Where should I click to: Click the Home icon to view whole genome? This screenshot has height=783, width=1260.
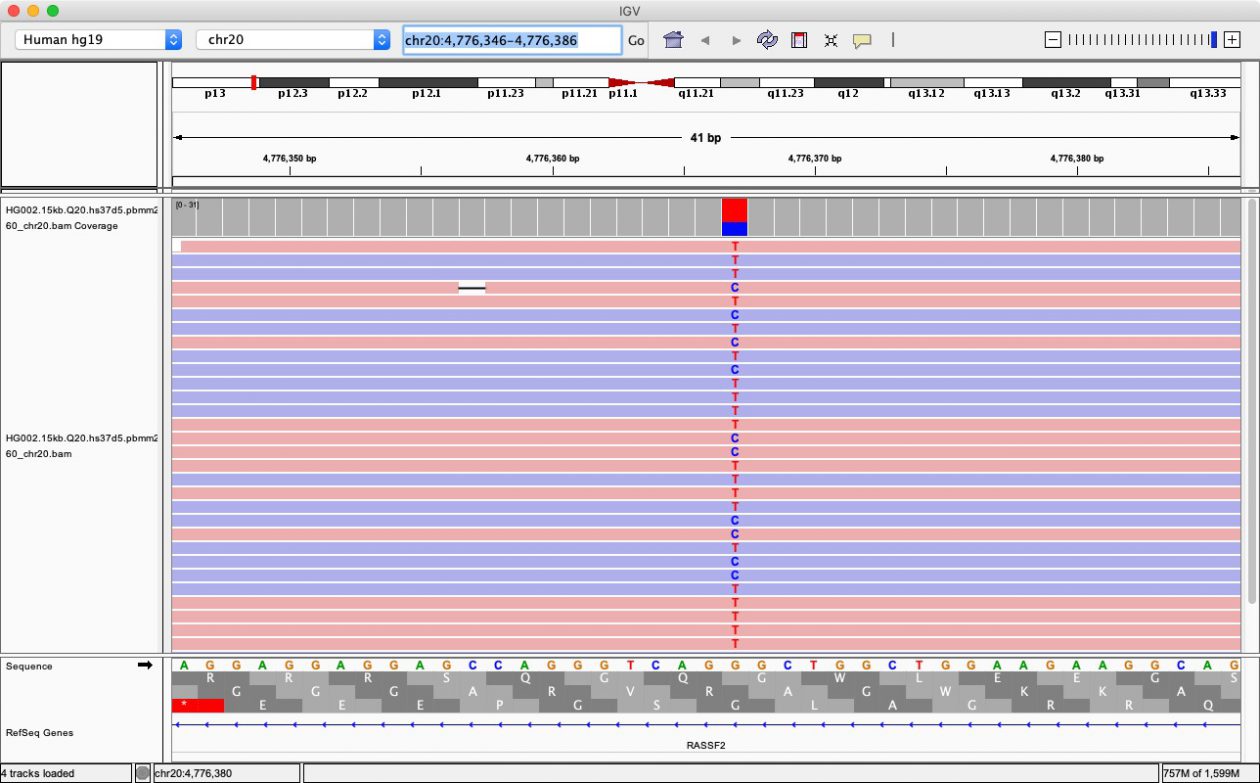pos(673,40)
